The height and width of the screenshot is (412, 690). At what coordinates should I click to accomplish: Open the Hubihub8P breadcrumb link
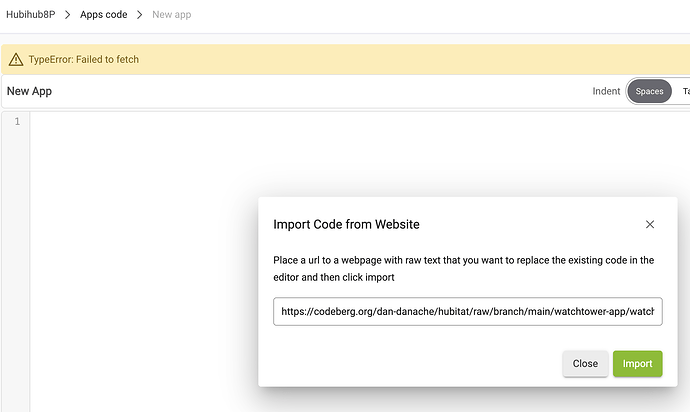[x=31, y=15]
